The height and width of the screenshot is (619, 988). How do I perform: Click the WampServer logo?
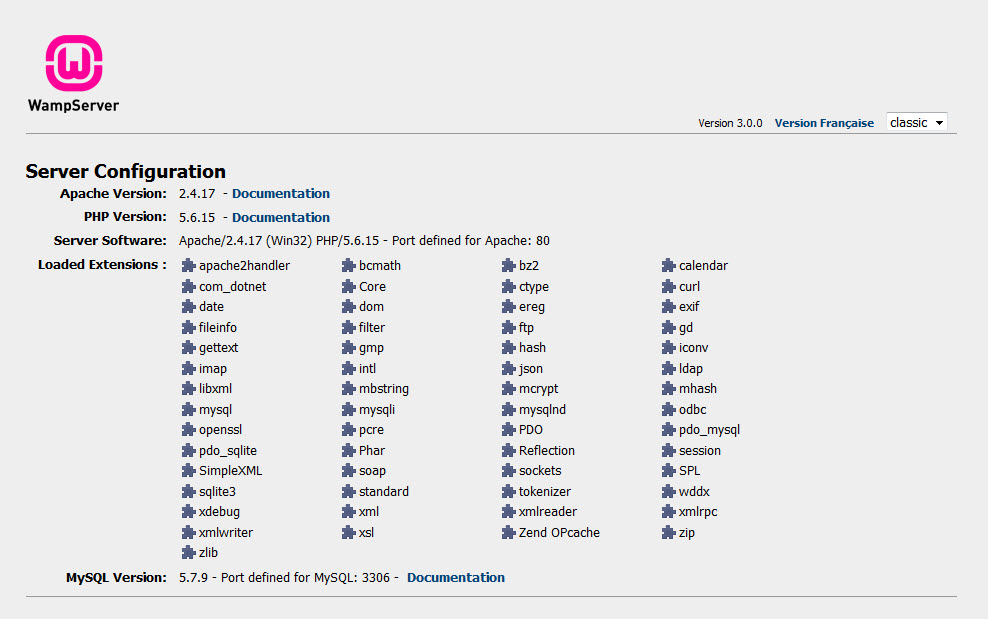point(74,72)
